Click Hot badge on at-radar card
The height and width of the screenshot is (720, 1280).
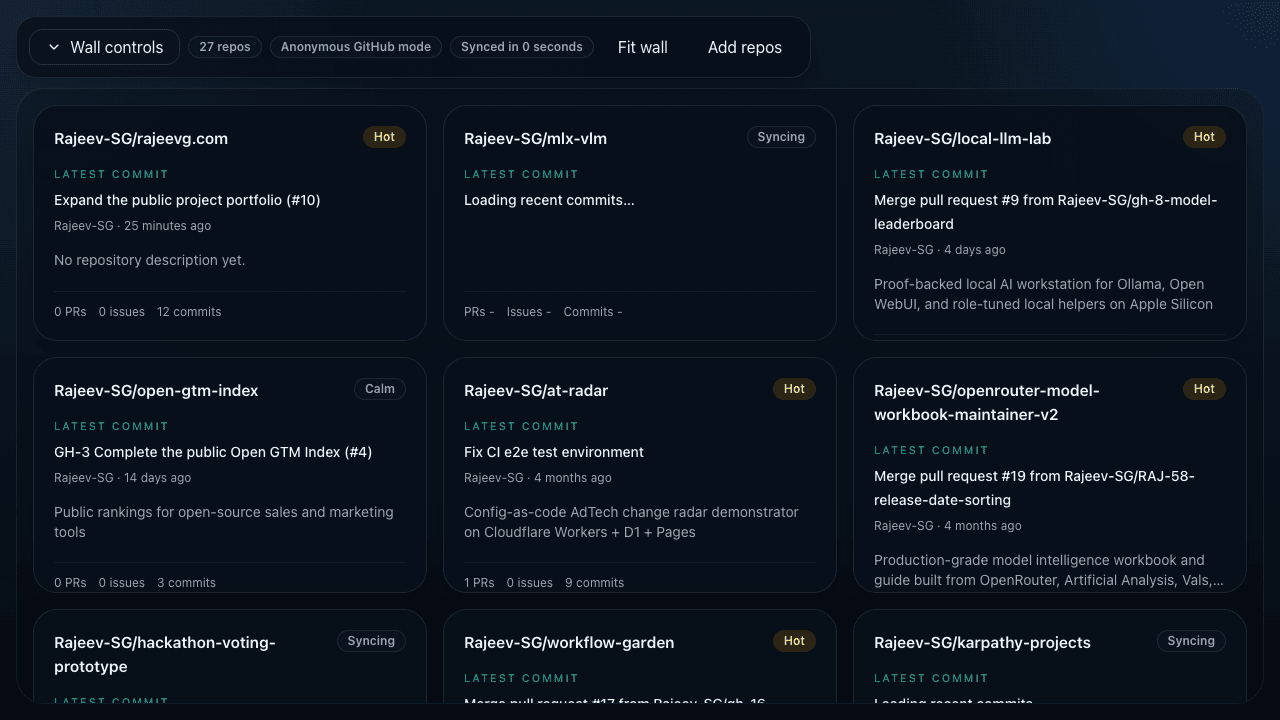point(794,389)
